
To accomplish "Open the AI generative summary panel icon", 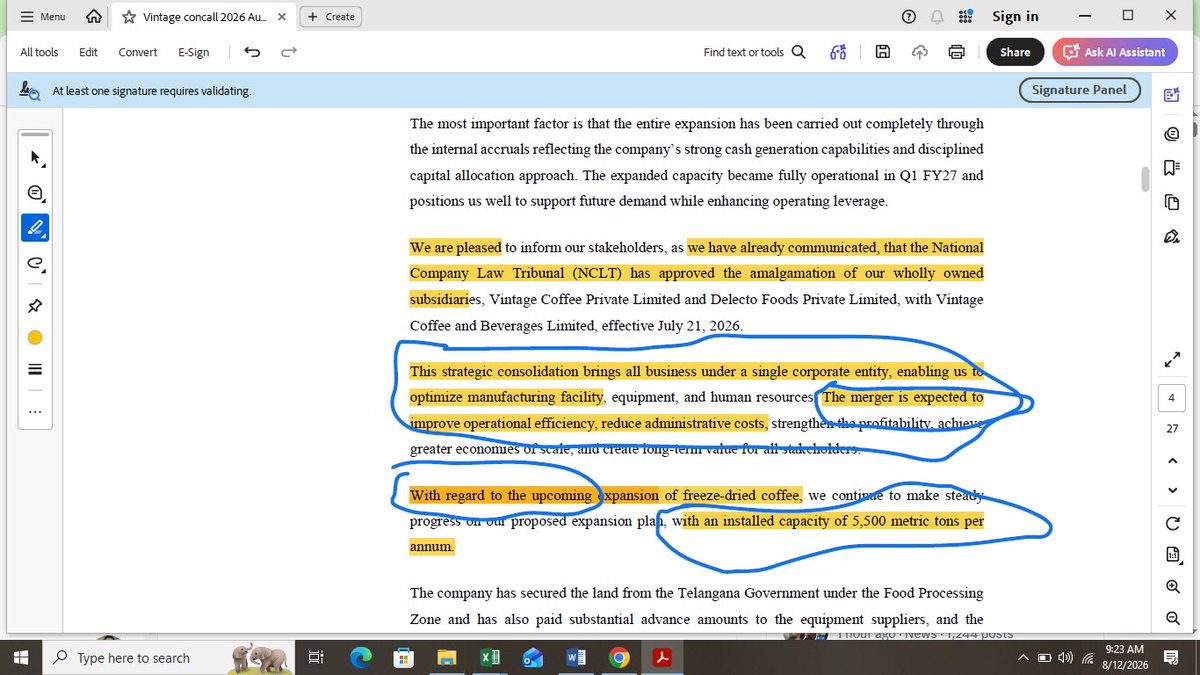I will [1171, 96].
